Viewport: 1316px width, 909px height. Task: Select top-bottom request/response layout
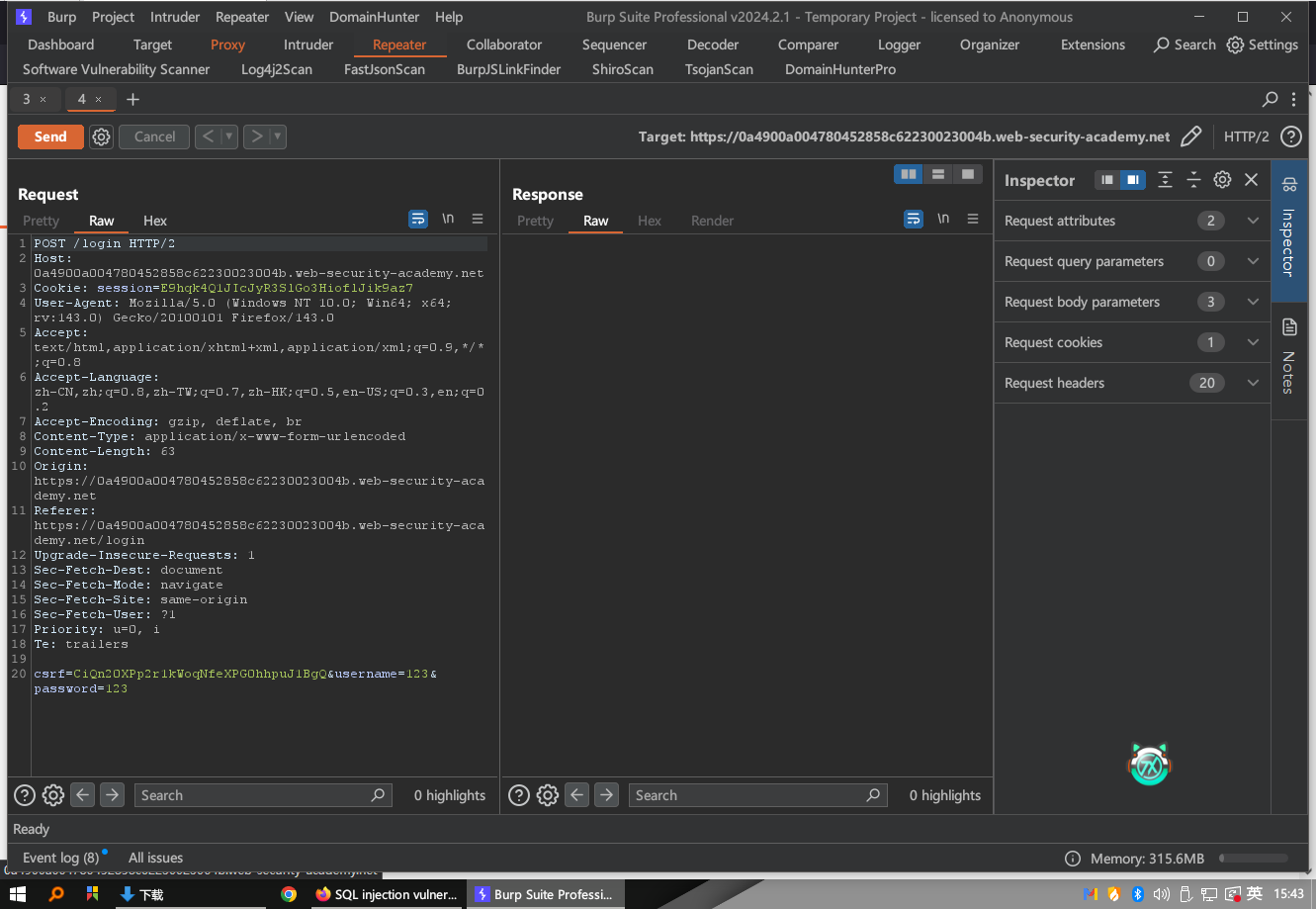(x=938, y=174)
